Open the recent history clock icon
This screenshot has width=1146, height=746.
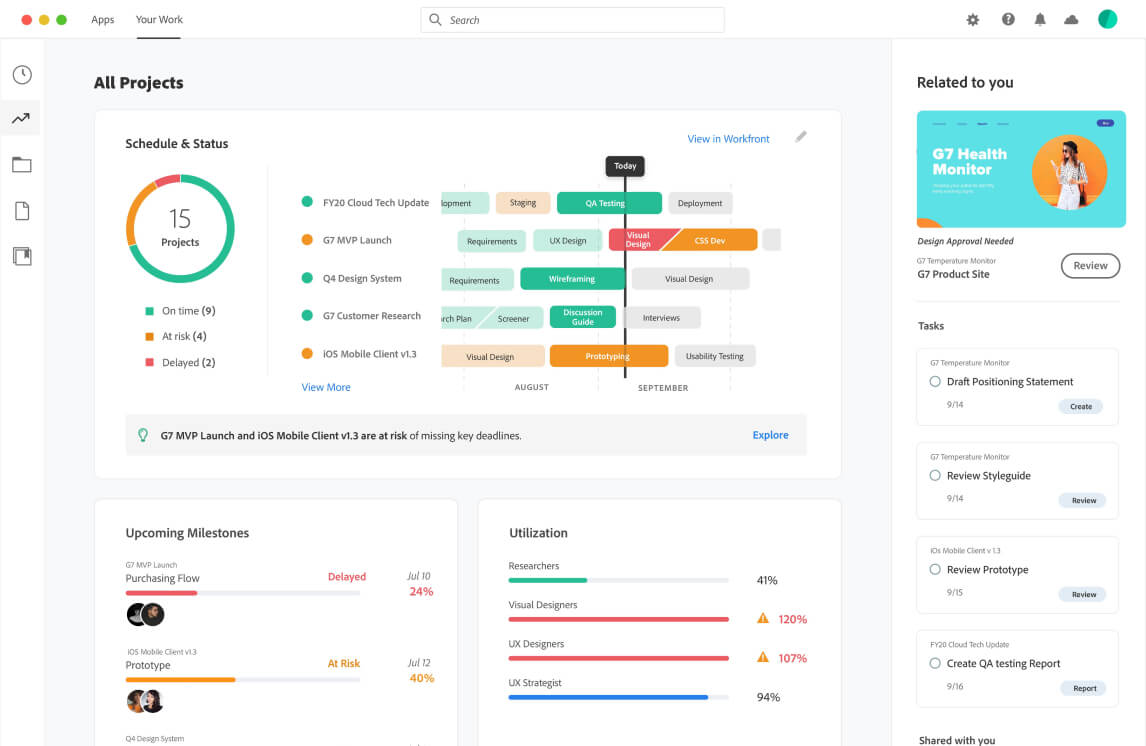pos(22,75)
